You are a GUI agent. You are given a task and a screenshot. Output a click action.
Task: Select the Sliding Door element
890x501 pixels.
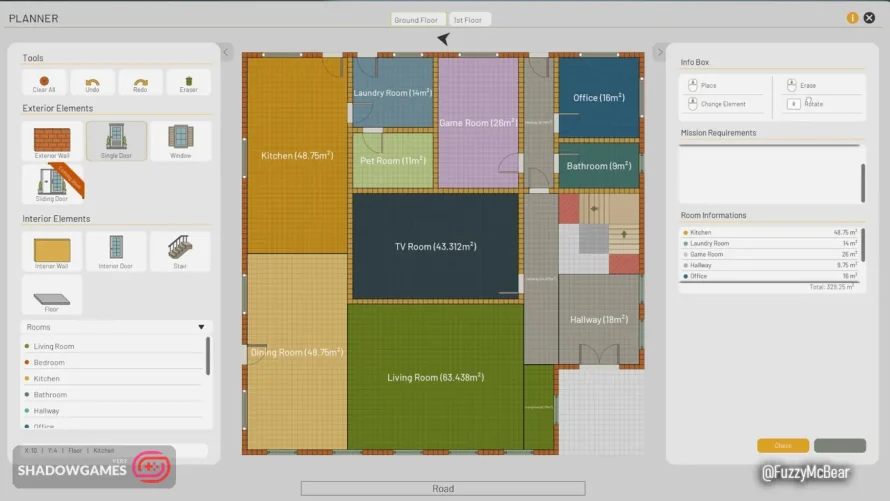[x=52, y=184]
